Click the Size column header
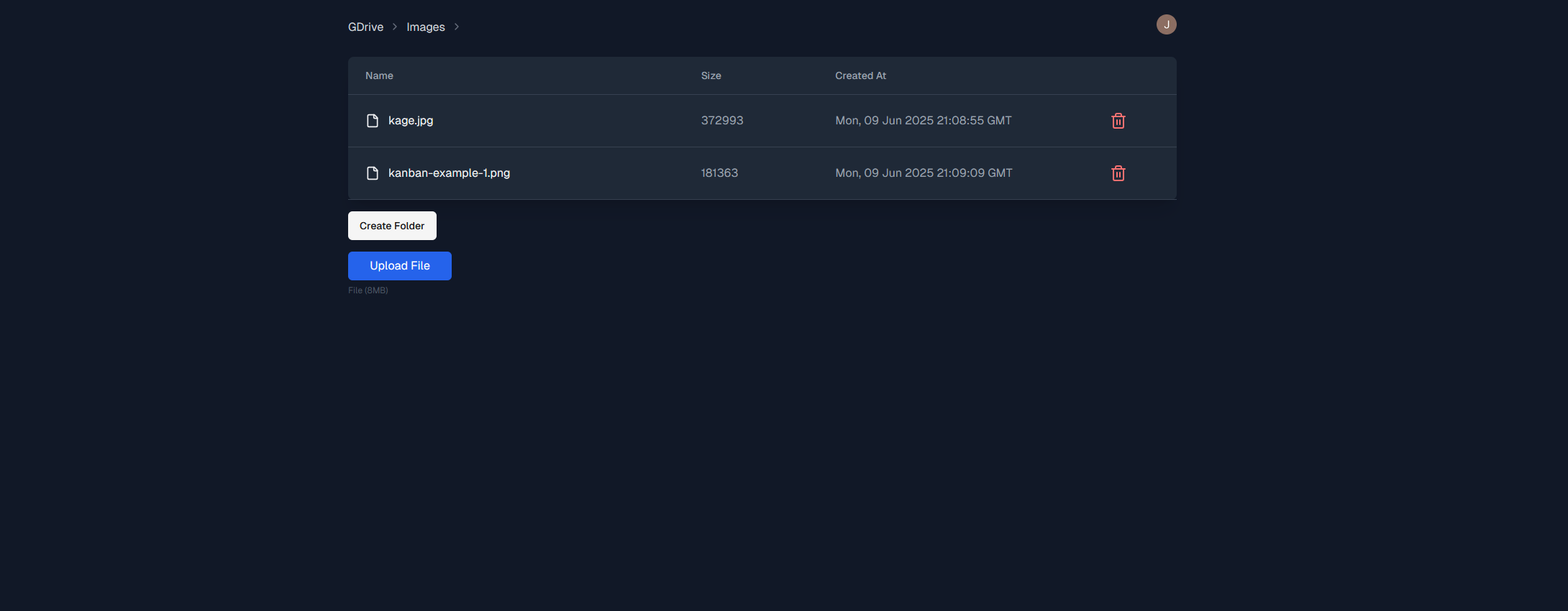Image resolution: width=1568 pixels, height=611 pixels. pyautogui.click(x=711, y=75)
